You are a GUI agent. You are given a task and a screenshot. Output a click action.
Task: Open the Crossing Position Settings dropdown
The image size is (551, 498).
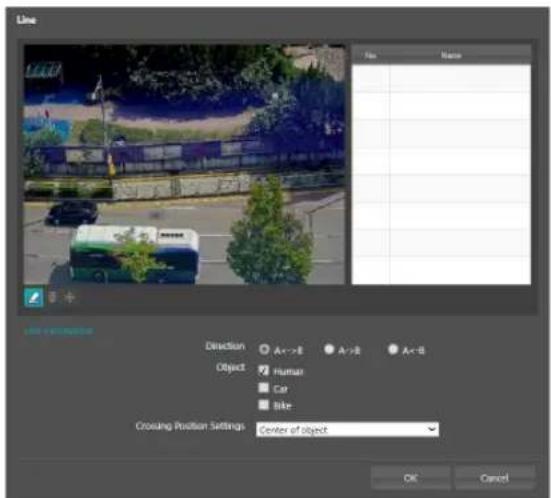click(x=348, y=429)
